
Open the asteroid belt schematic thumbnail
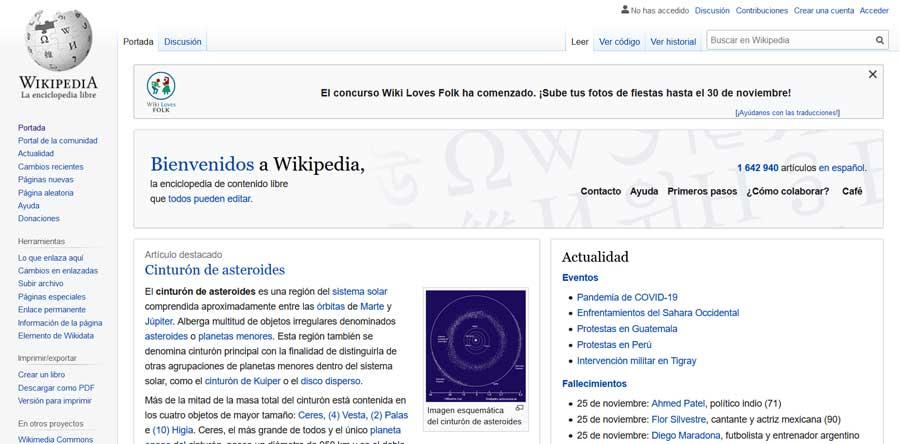(x=476, y=345)
